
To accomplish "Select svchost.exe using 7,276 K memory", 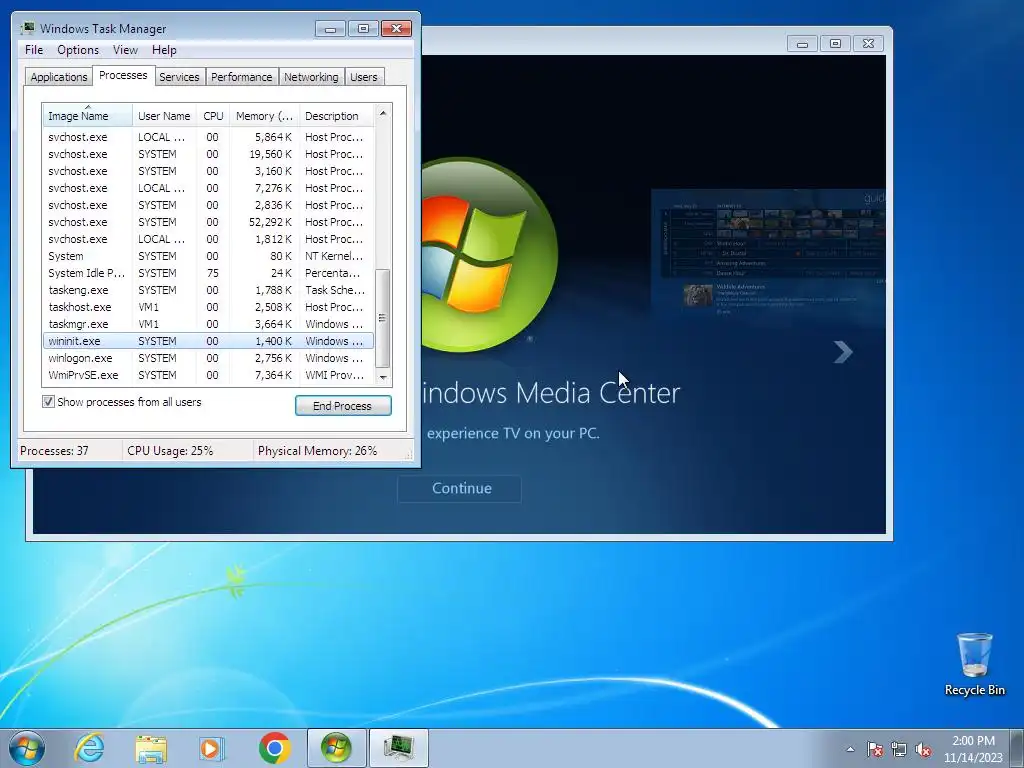I will (208, 188).
